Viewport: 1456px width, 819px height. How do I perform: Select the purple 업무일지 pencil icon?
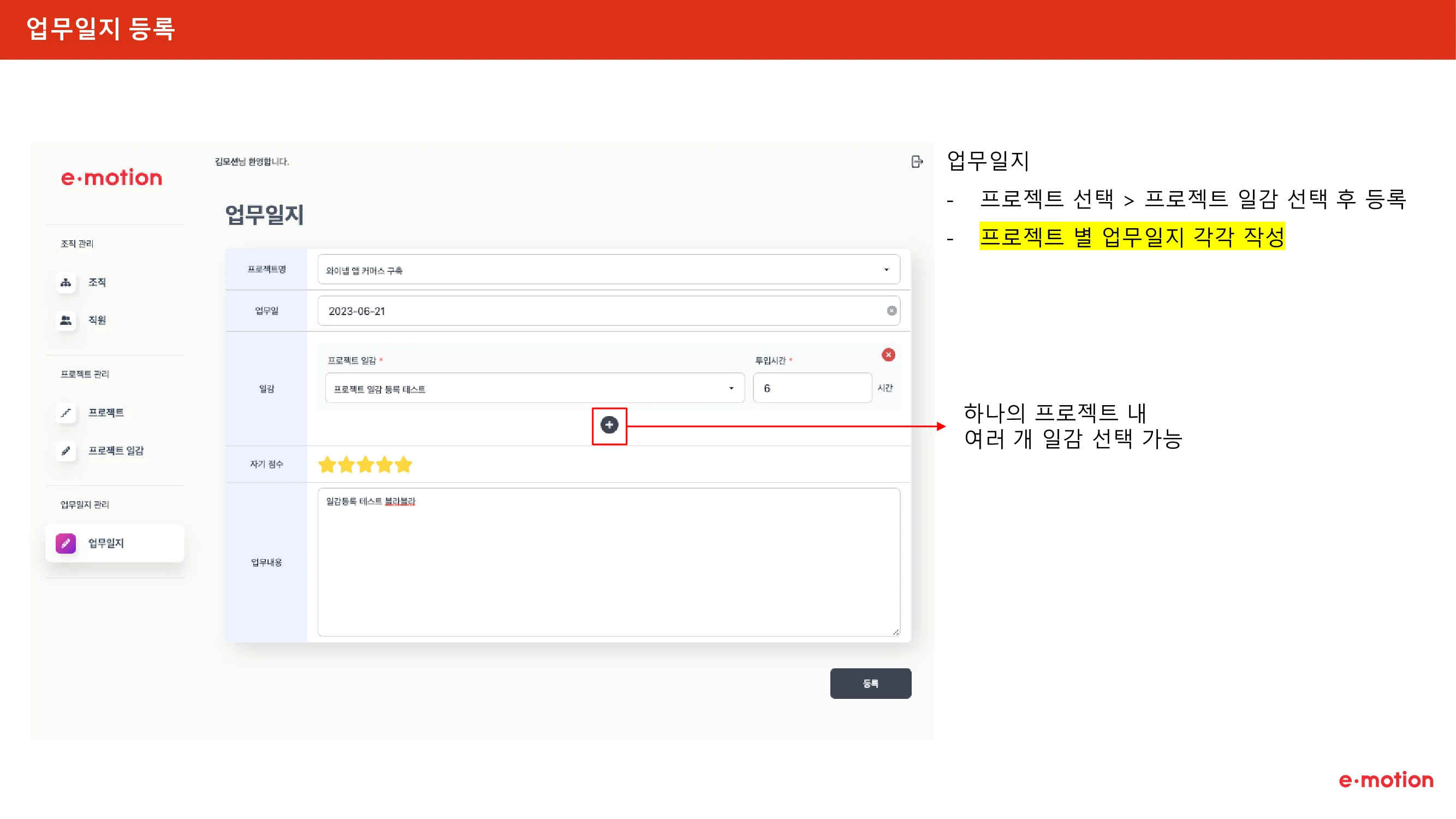[66, 543]
